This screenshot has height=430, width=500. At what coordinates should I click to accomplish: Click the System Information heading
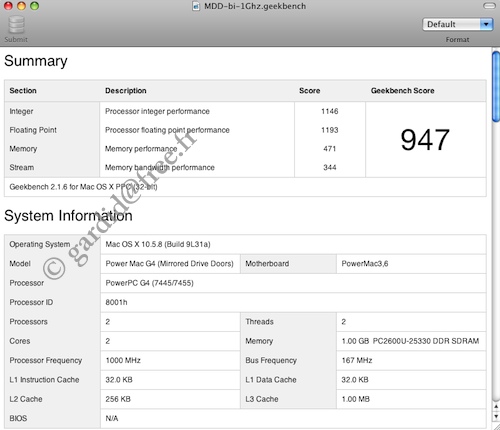pyautogui.click(x=68, y=216)
